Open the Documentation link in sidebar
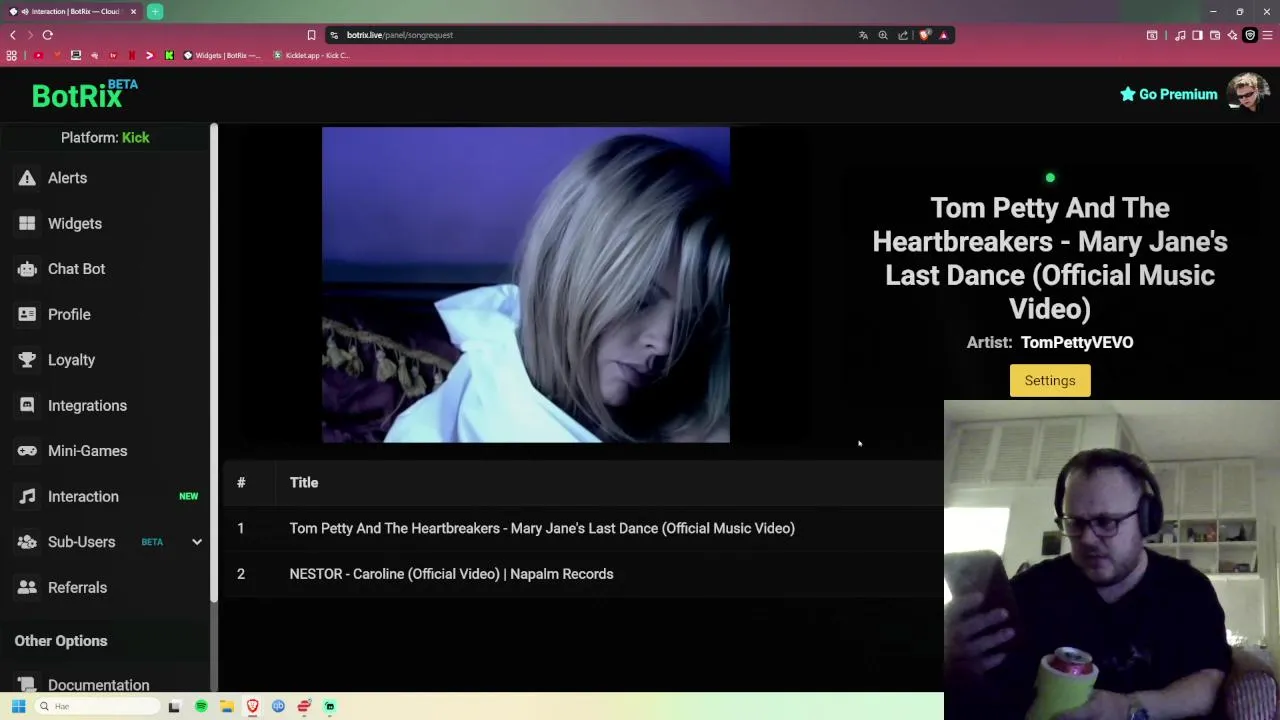The image size is (1280, 720). pos(98,685)
